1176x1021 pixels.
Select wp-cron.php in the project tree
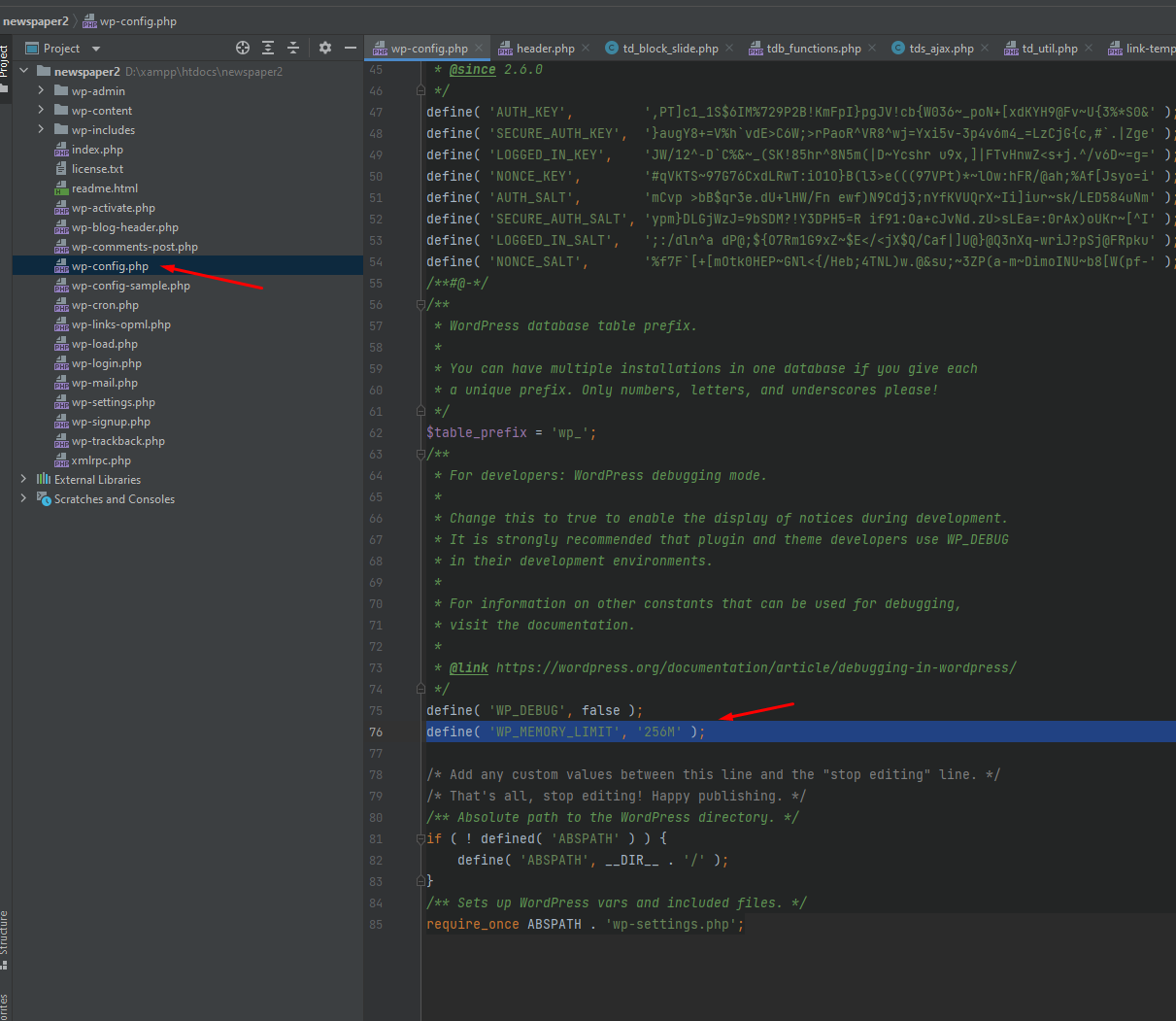point(105,305)
